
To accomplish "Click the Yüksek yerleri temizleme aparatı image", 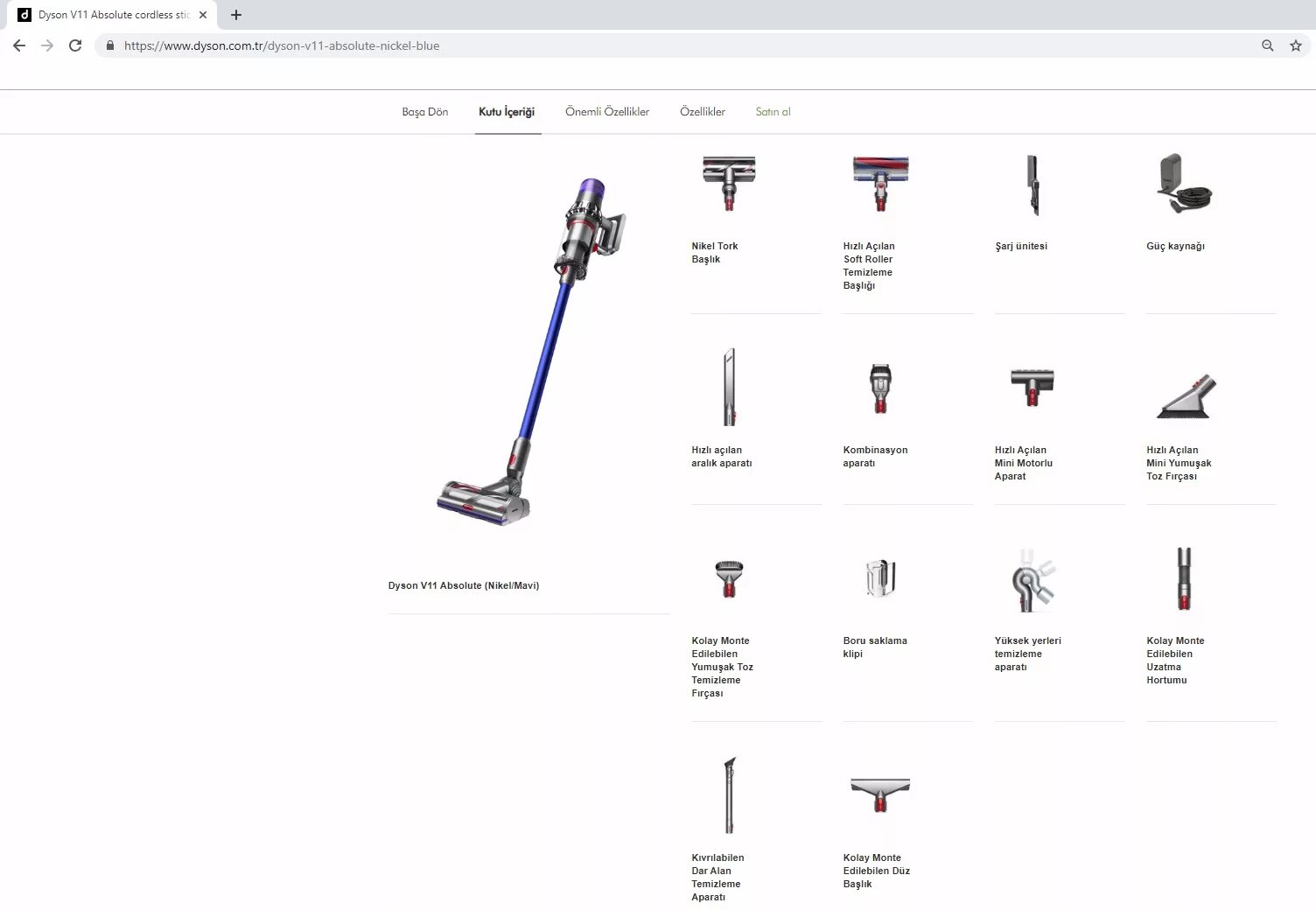I will tap(1032, 580).
